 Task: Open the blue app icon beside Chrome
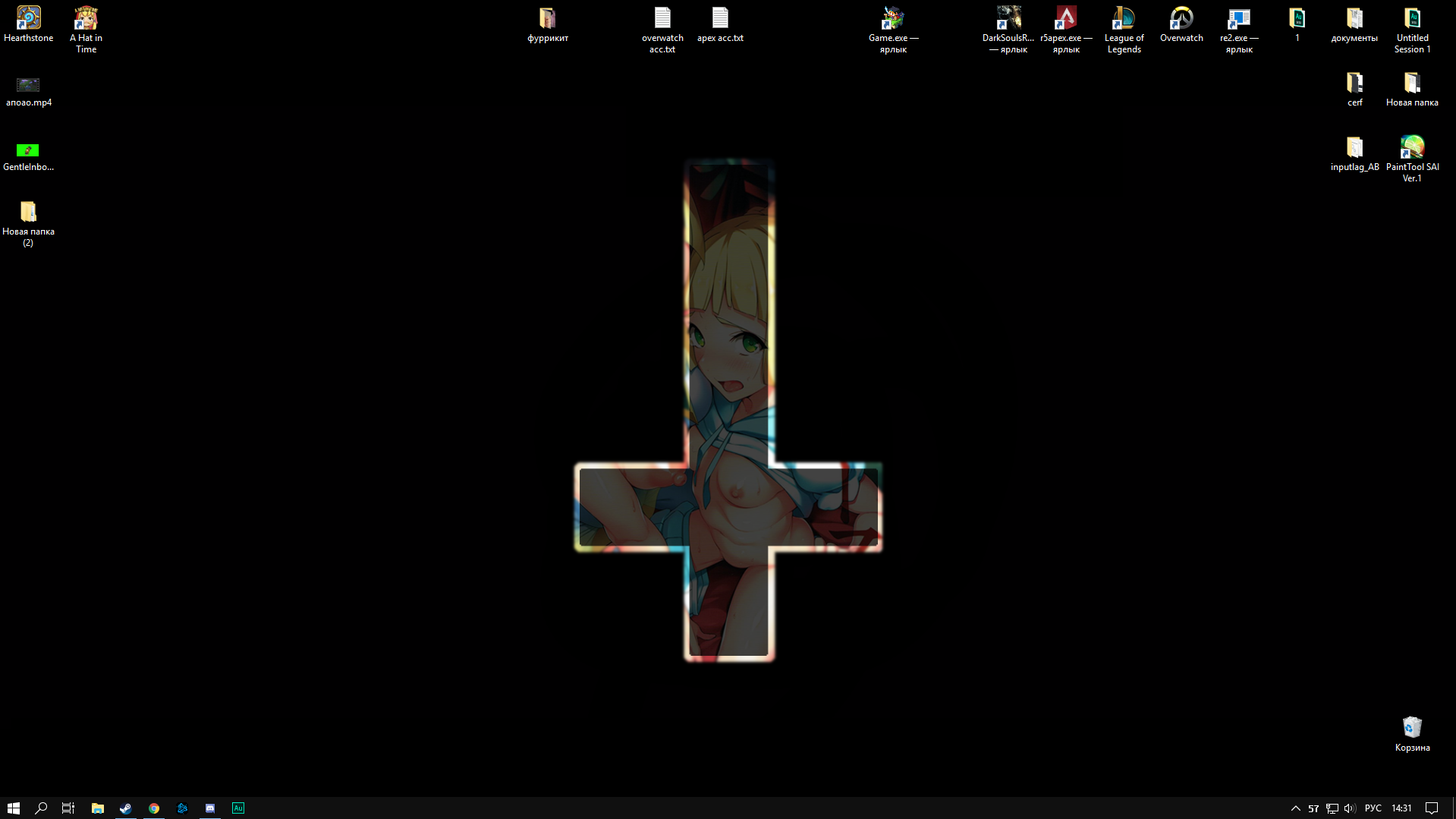click(x=182, y=808)
